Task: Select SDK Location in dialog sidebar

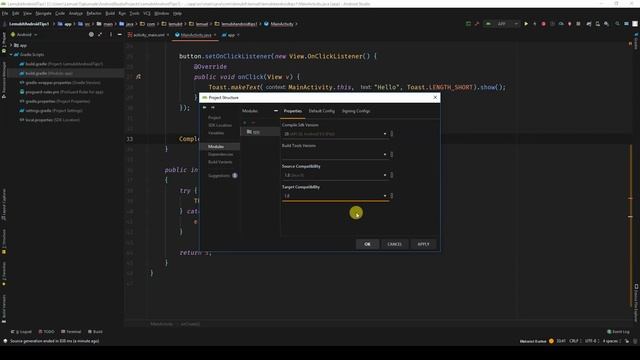Action: 220,125
